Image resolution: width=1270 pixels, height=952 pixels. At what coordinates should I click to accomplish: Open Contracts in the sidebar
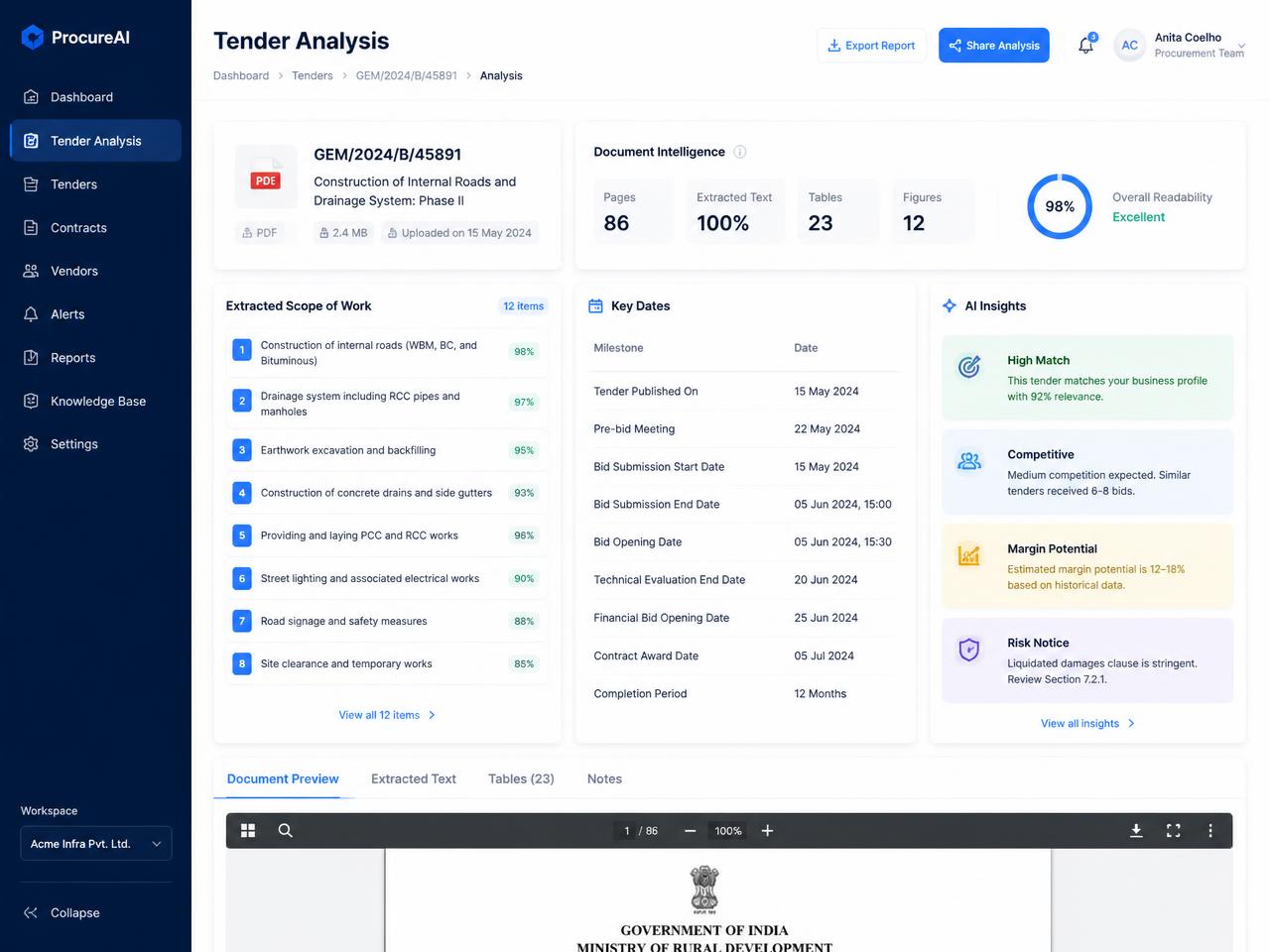[x=95, y=228]
